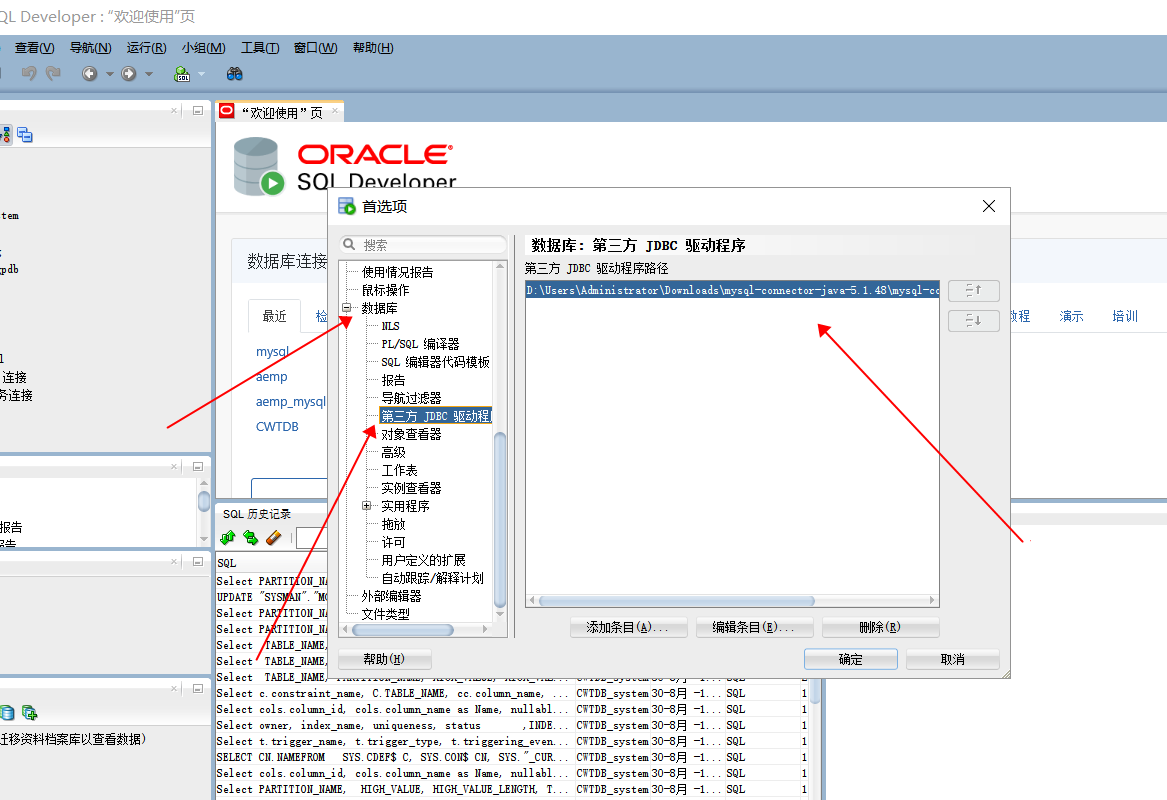Click the 演示 link on the welcome page
Viewport: 1167px width, 800px height.
coord(1071,316)
